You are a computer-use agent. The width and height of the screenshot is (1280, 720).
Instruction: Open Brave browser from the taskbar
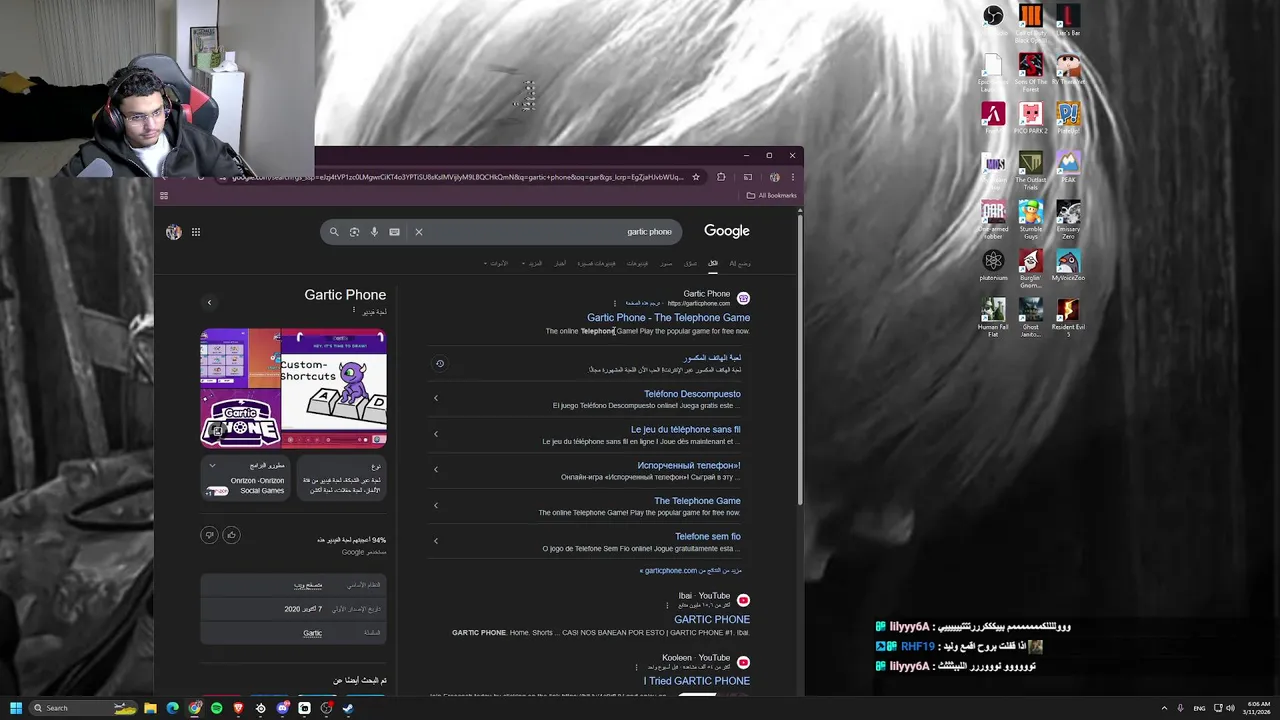pyautogui.click(x=238, y=708)
